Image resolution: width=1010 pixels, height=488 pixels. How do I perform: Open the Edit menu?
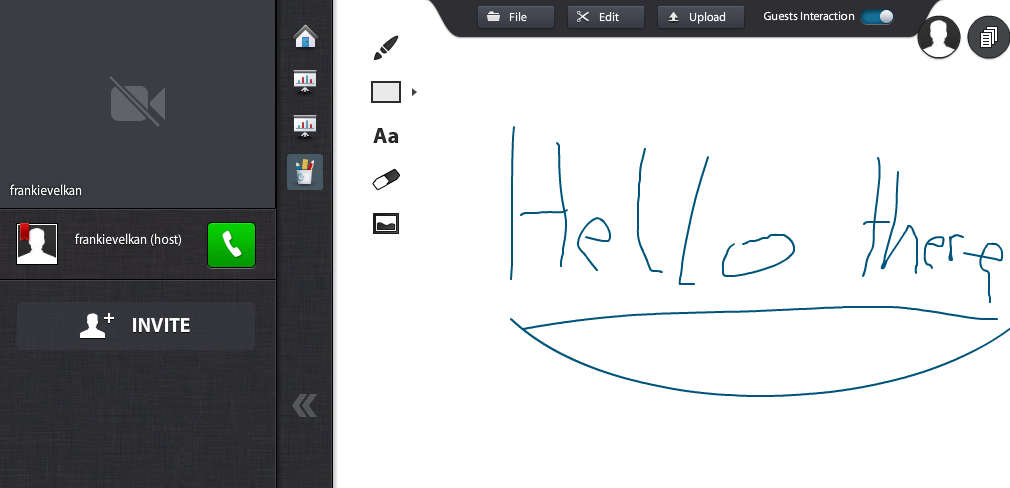(x=598, y=17)
